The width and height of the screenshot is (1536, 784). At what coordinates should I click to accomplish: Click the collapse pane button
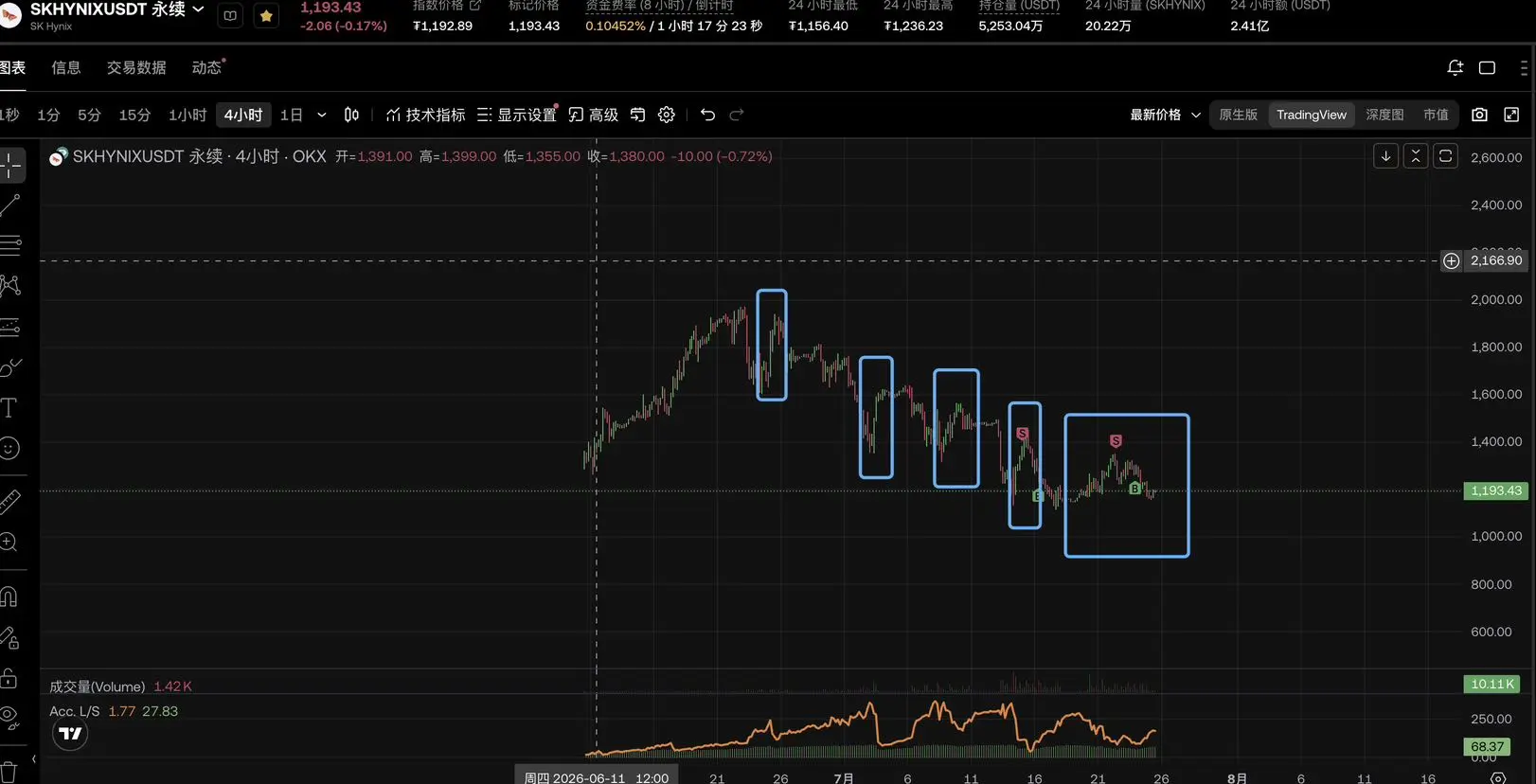tap(1416, 156)
